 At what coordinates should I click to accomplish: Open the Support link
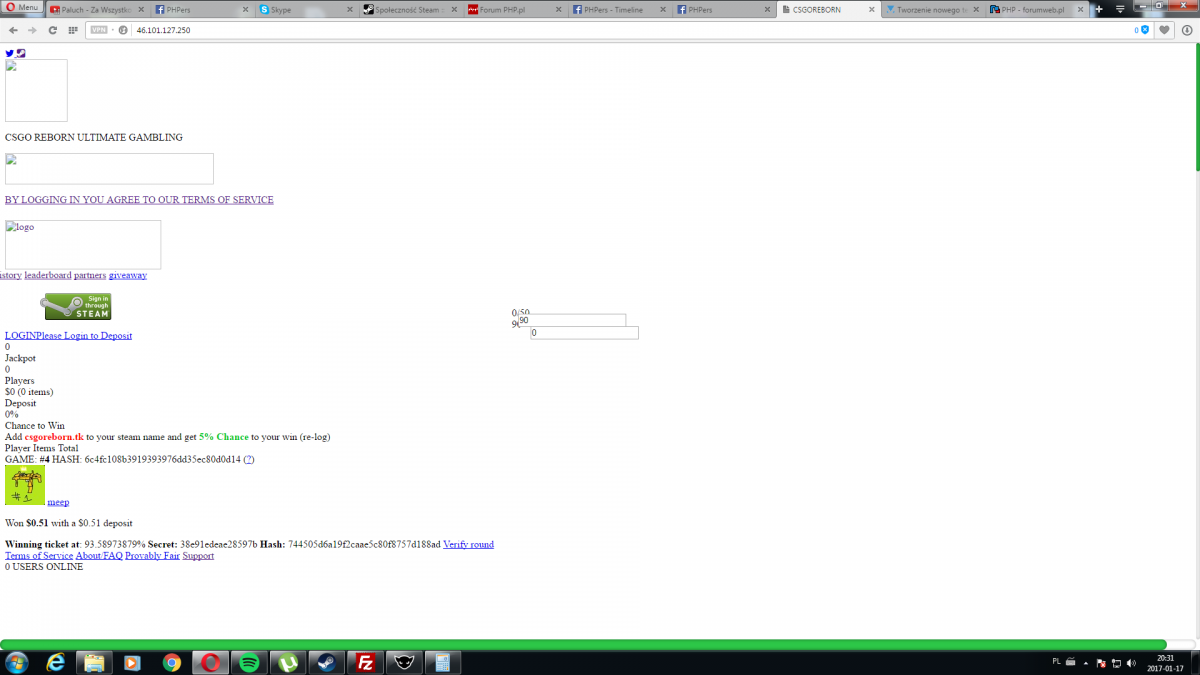198,556
